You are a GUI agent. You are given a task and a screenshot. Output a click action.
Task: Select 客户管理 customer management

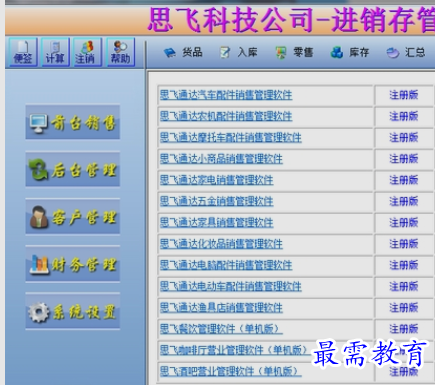point(73,217)
